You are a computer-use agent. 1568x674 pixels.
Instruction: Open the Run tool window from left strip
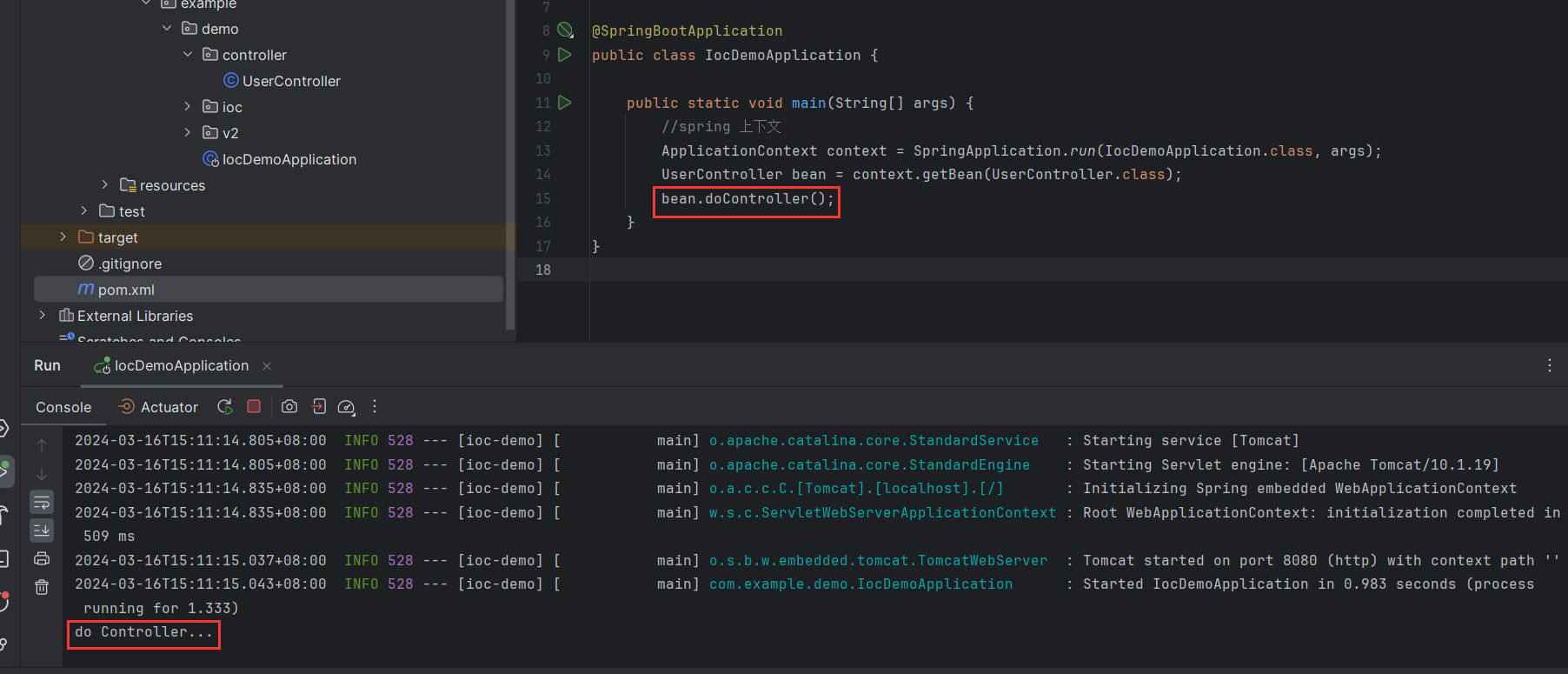(x=5, y=470)
